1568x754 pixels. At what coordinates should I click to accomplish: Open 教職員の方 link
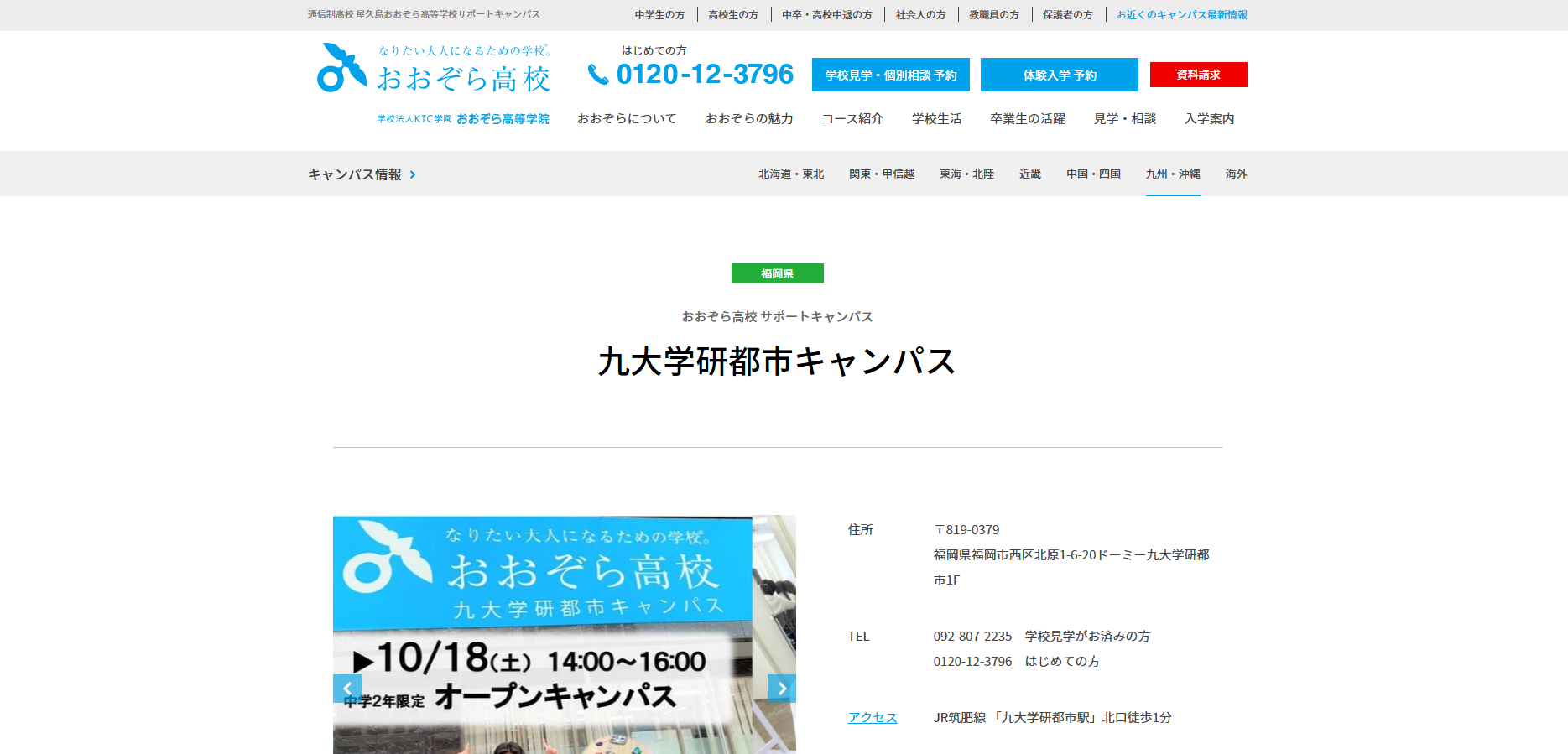994,14
